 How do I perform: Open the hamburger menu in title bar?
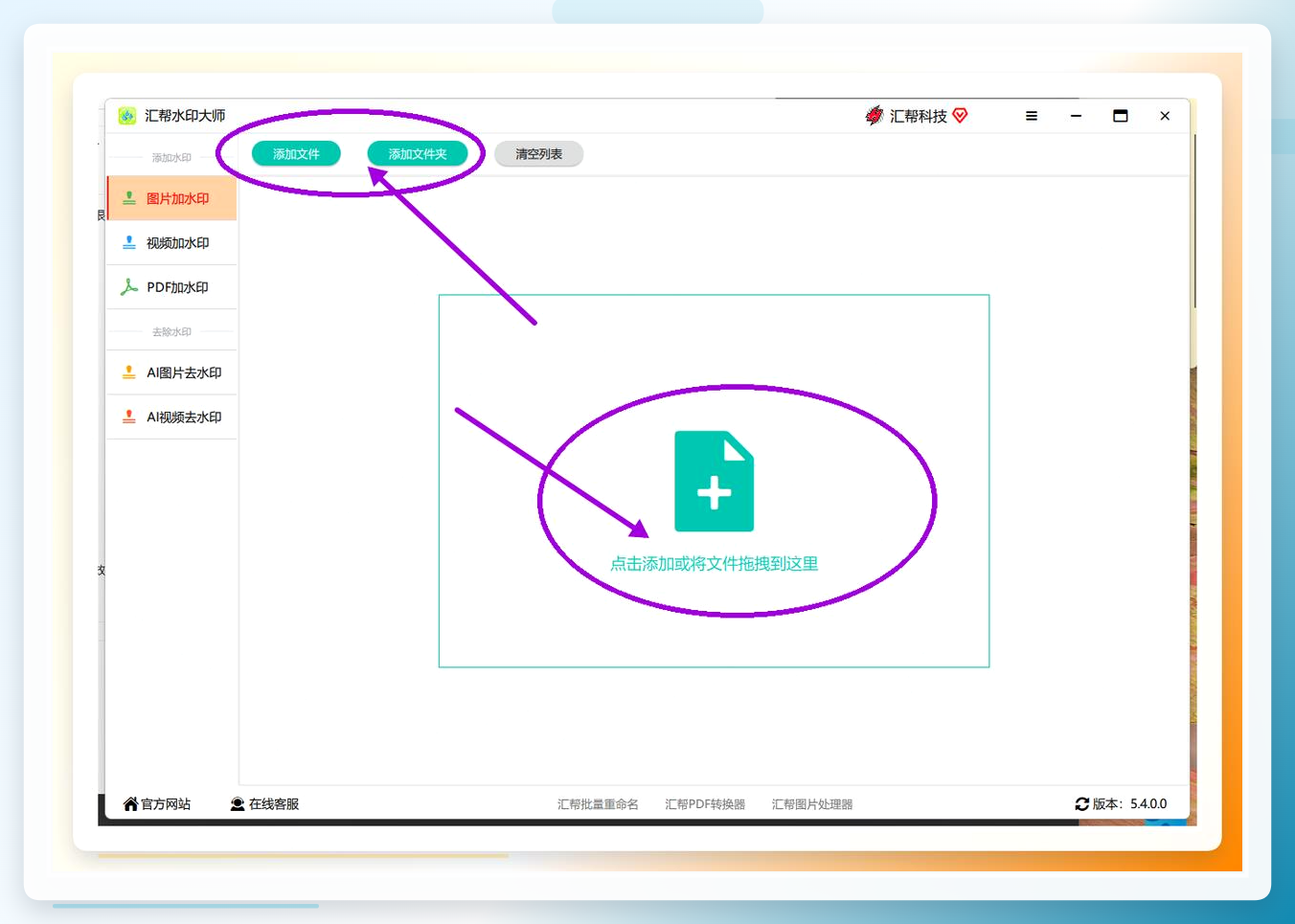click(1032, 116)
